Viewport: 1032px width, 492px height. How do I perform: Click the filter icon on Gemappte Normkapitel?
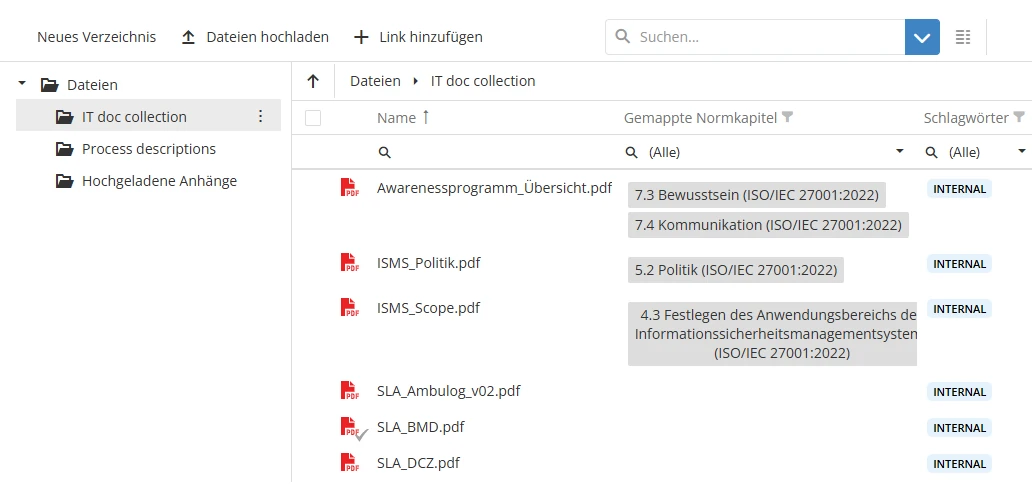(x=788, y=118)
